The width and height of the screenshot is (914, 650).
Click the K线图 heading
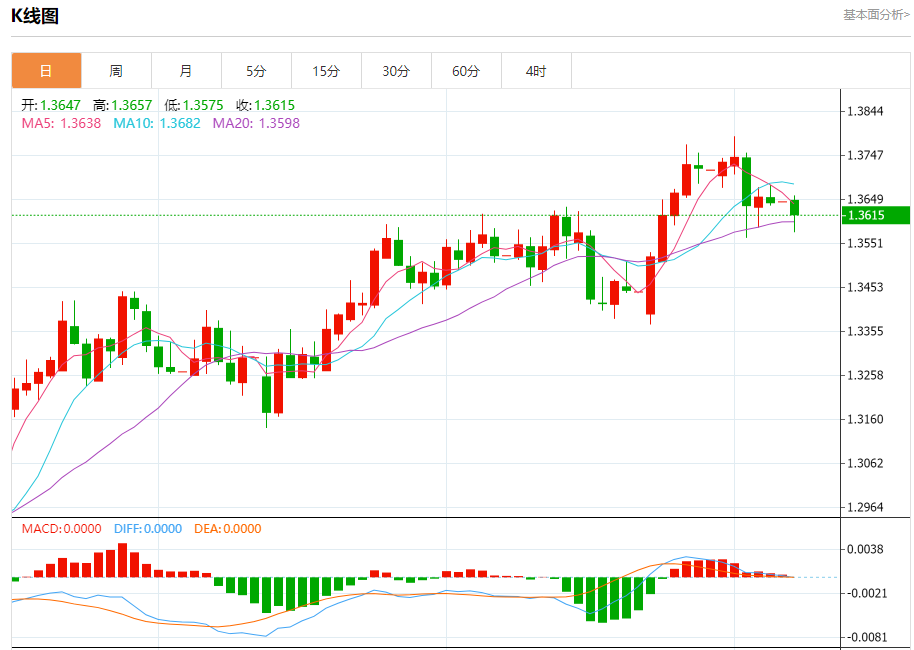(x=35, y=16)
